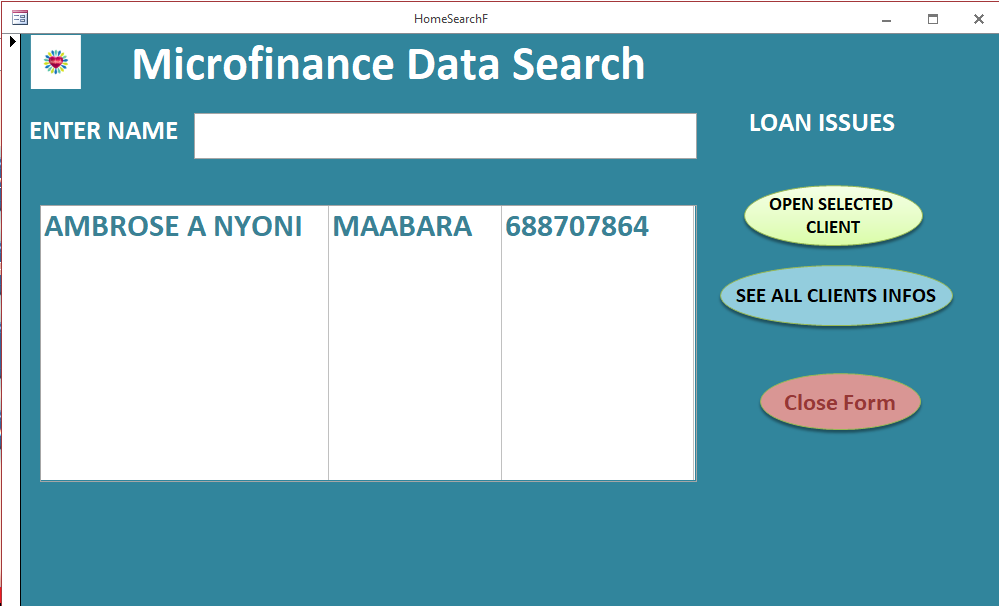Click the colorful logo image beside the heading

[x=56, y=63]
